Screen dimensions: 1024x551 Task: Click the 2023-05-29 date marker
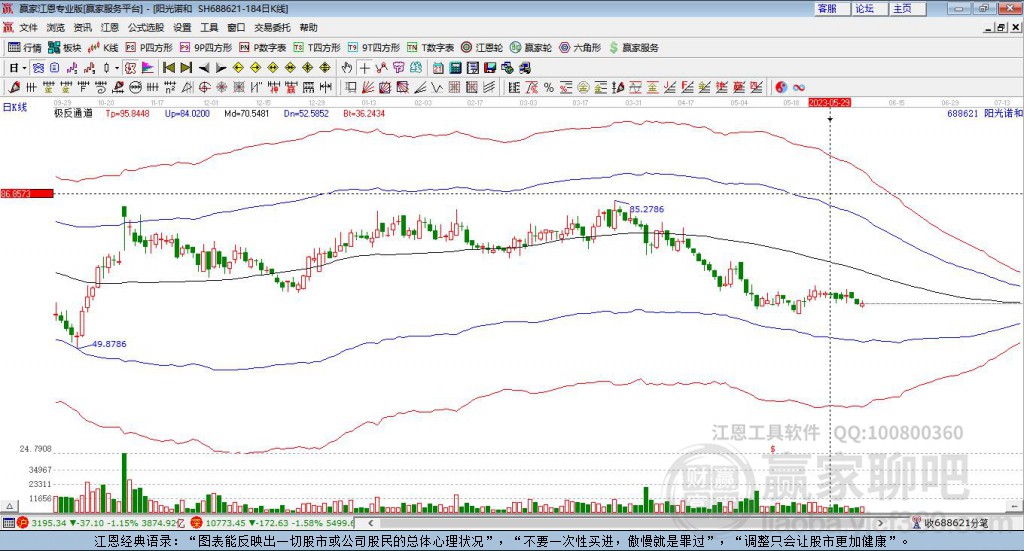pyautogui.click(x=829, y=103)
